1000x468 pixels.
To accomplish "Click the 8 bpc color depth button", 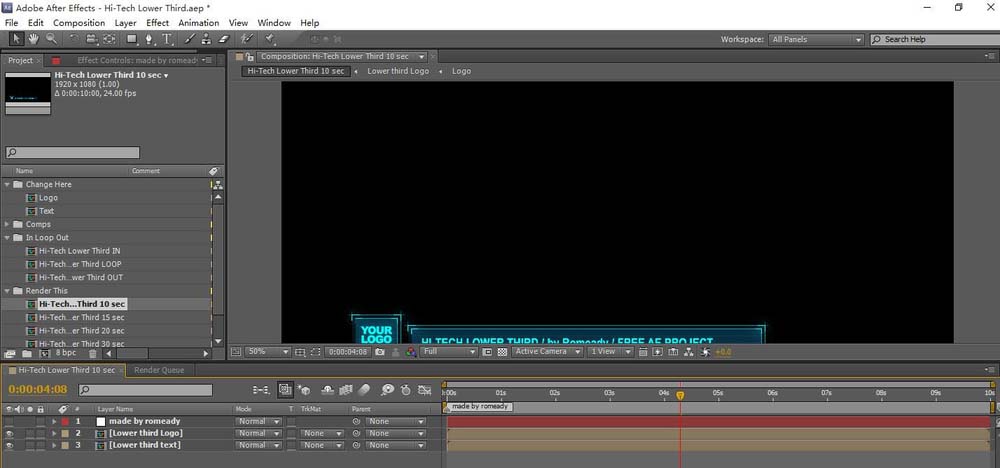I will pyautogui.click(x=66, y=353).
